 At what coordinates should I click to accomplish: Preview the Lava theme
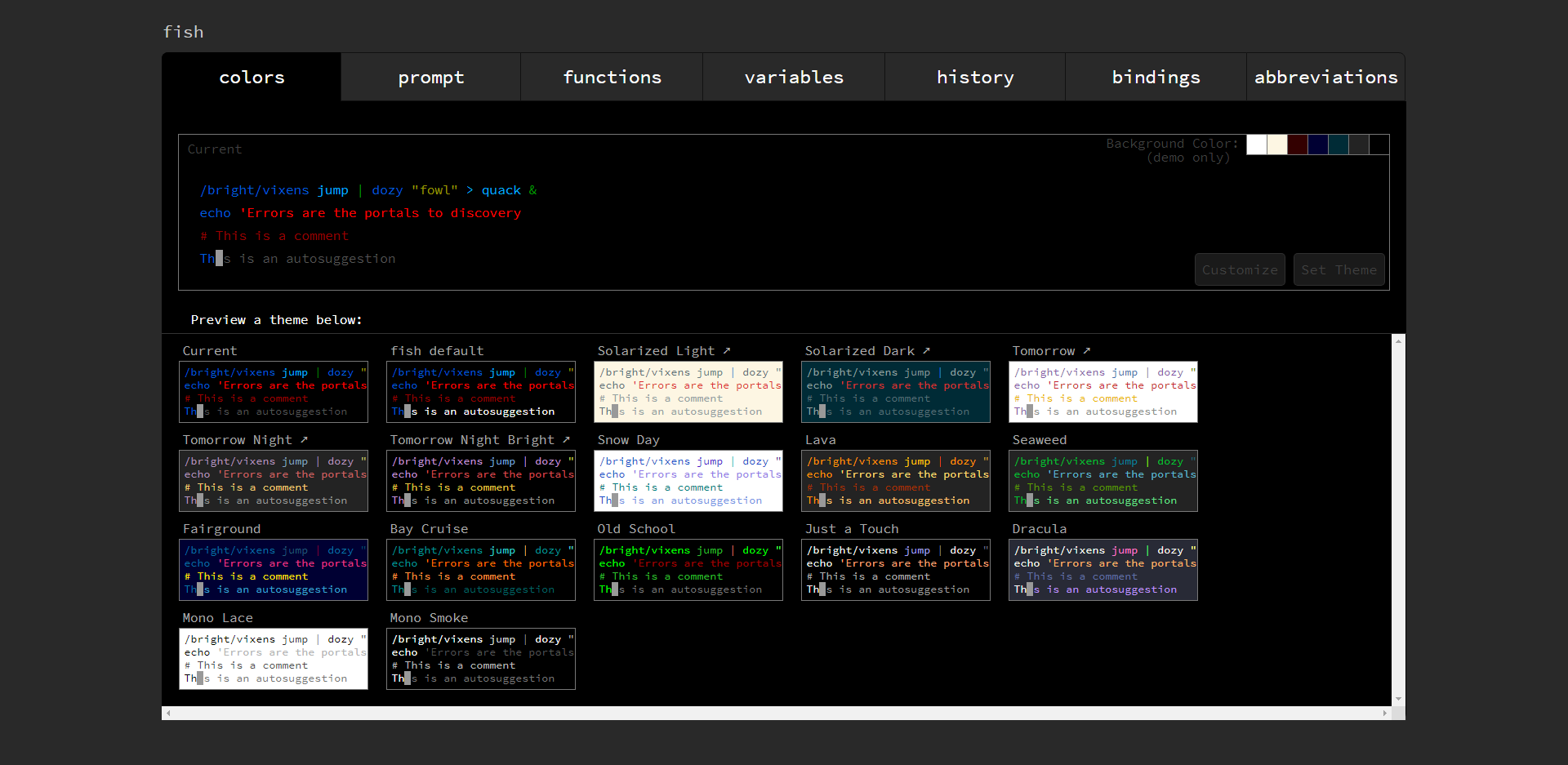click(x=896, y=481)
